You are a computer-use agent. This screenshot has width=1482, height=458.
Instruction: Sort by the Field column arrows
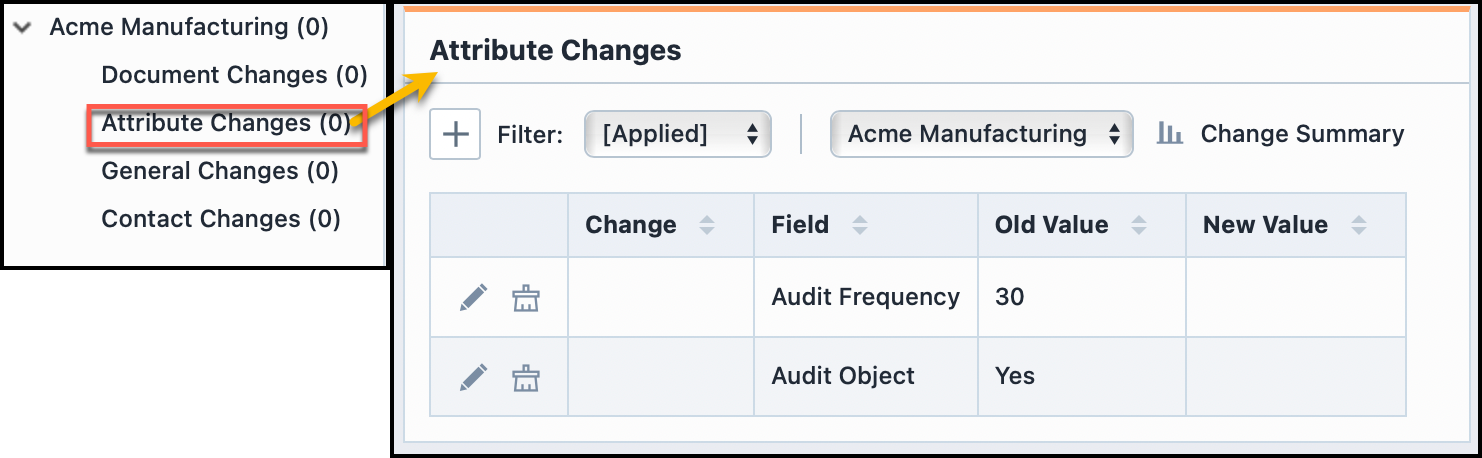[x=859, y=226]
